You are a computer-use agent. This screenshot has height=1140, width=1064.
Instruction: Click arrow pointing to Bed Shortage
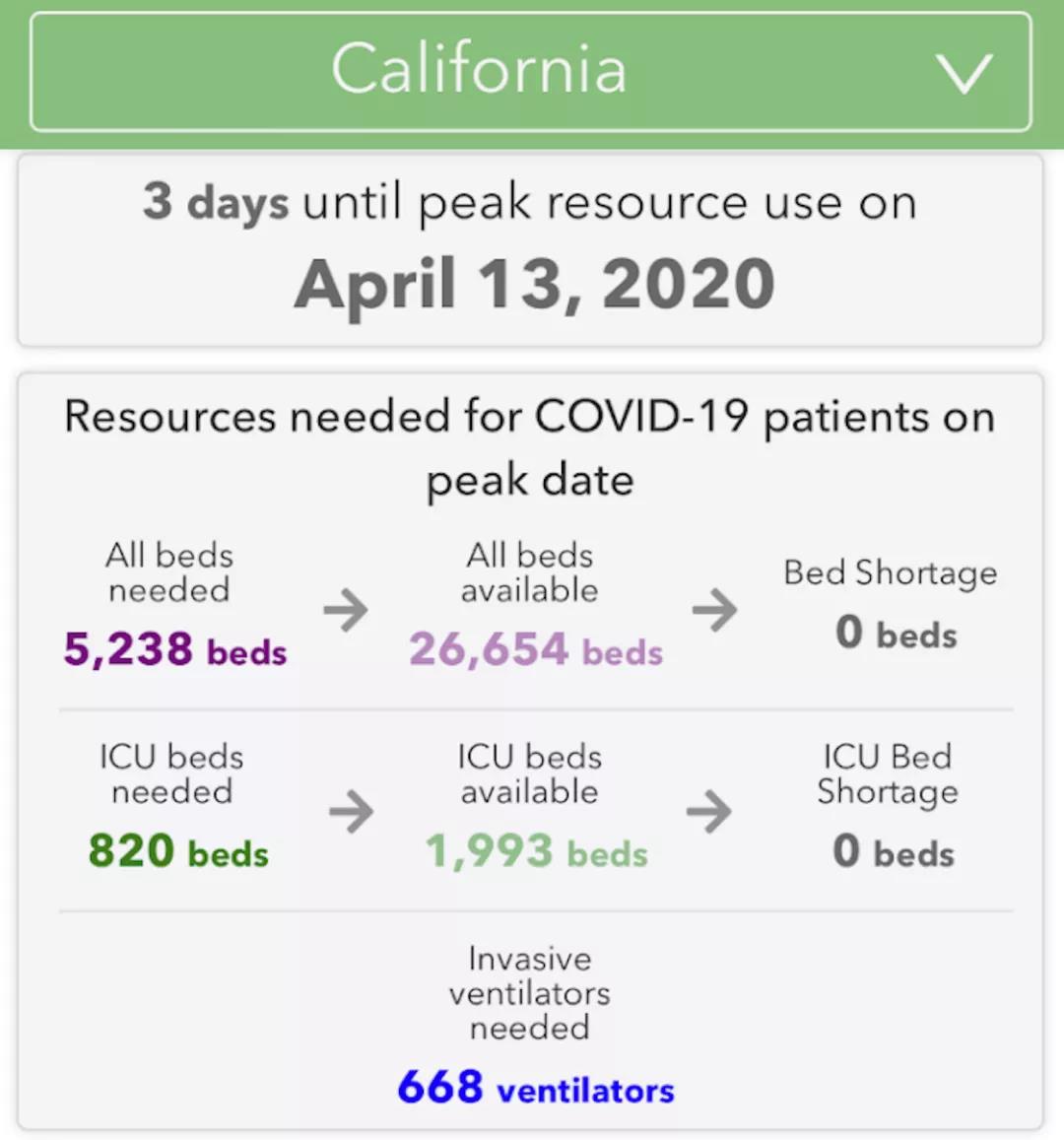[714, 609]
